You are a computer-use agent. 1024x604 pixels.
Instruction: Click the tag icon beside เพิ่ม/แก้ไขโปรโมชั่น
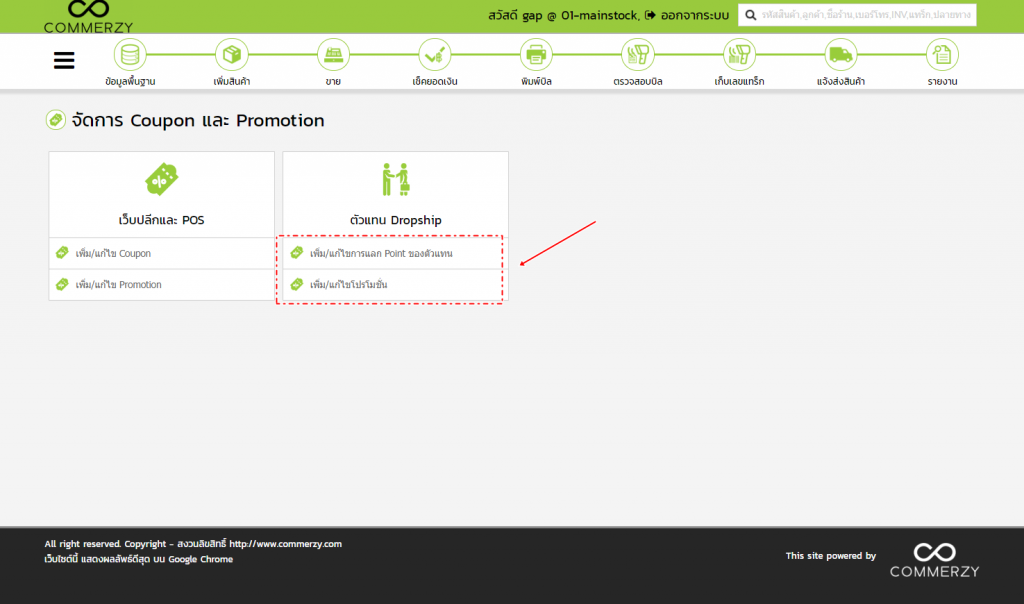(296, 284)
